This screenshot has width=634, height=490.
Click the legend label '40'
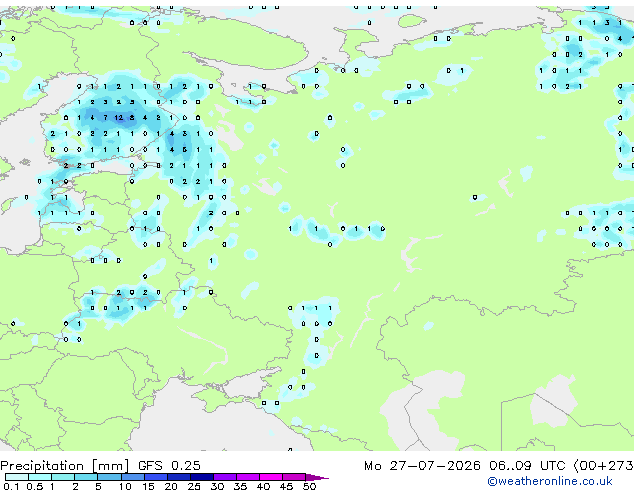[263, 486]
